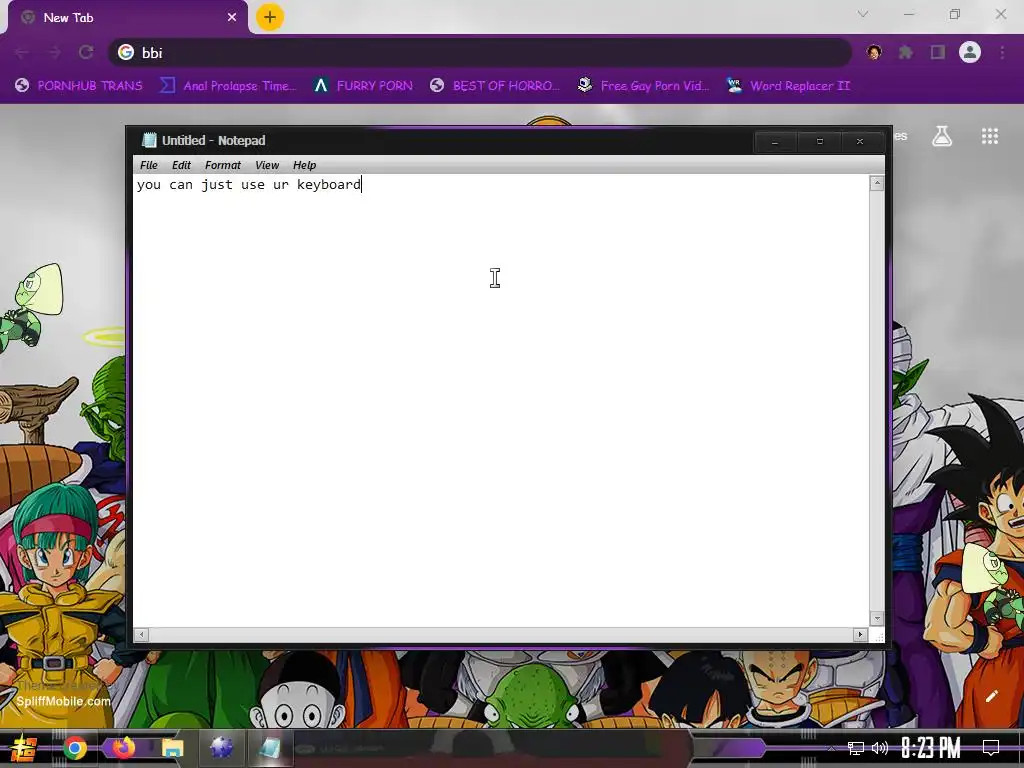Open the volume speaker icon in tray
The width and height of the screenshot is (1024, 768).
coord(880,748)
